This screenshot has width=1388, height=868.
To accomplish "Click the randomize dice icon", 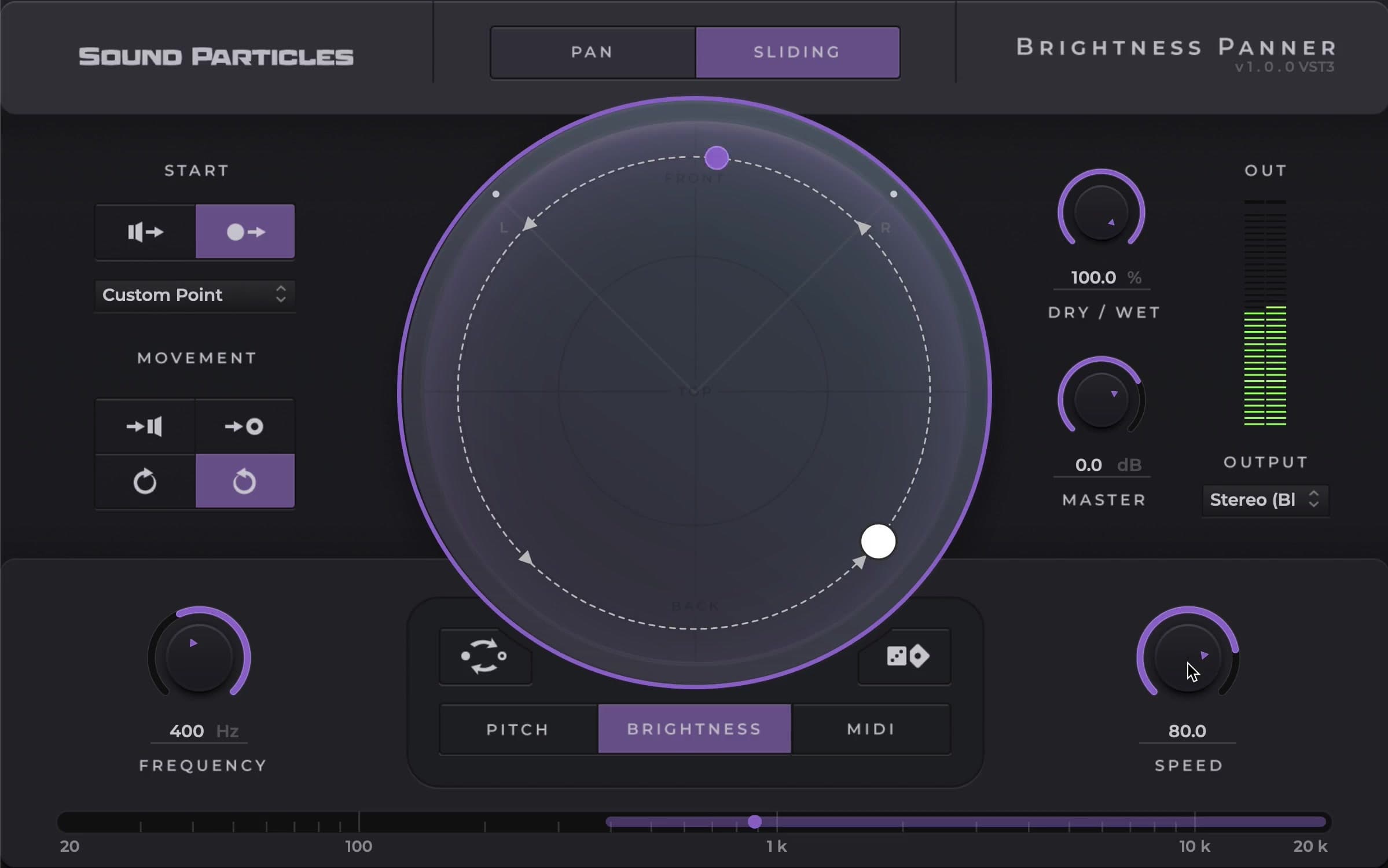I will (904, 656).
